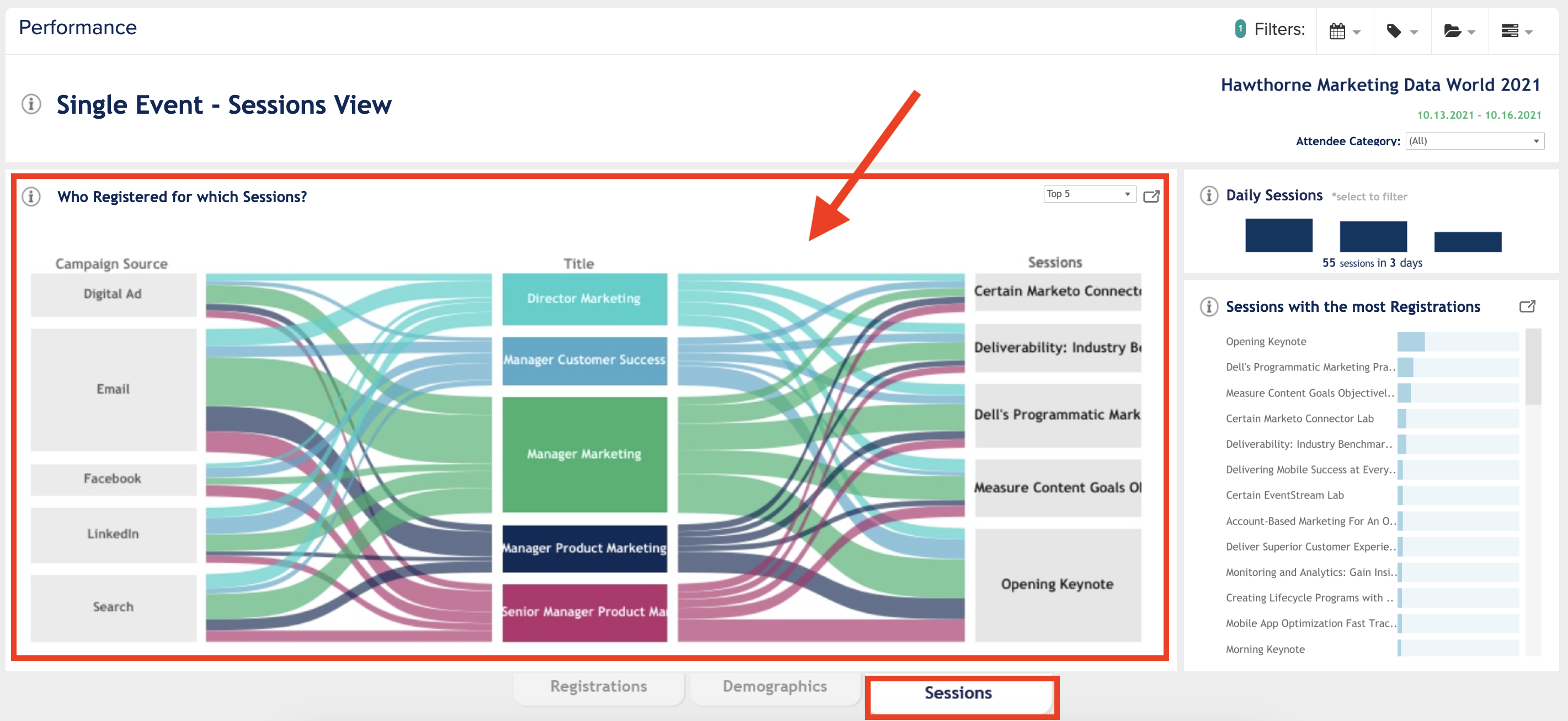This screenshot has width=1568, height=721.
Task: Click the Dell's Programmatic Mark session node
Action: pyautogui.click(x=1058, y=415)
